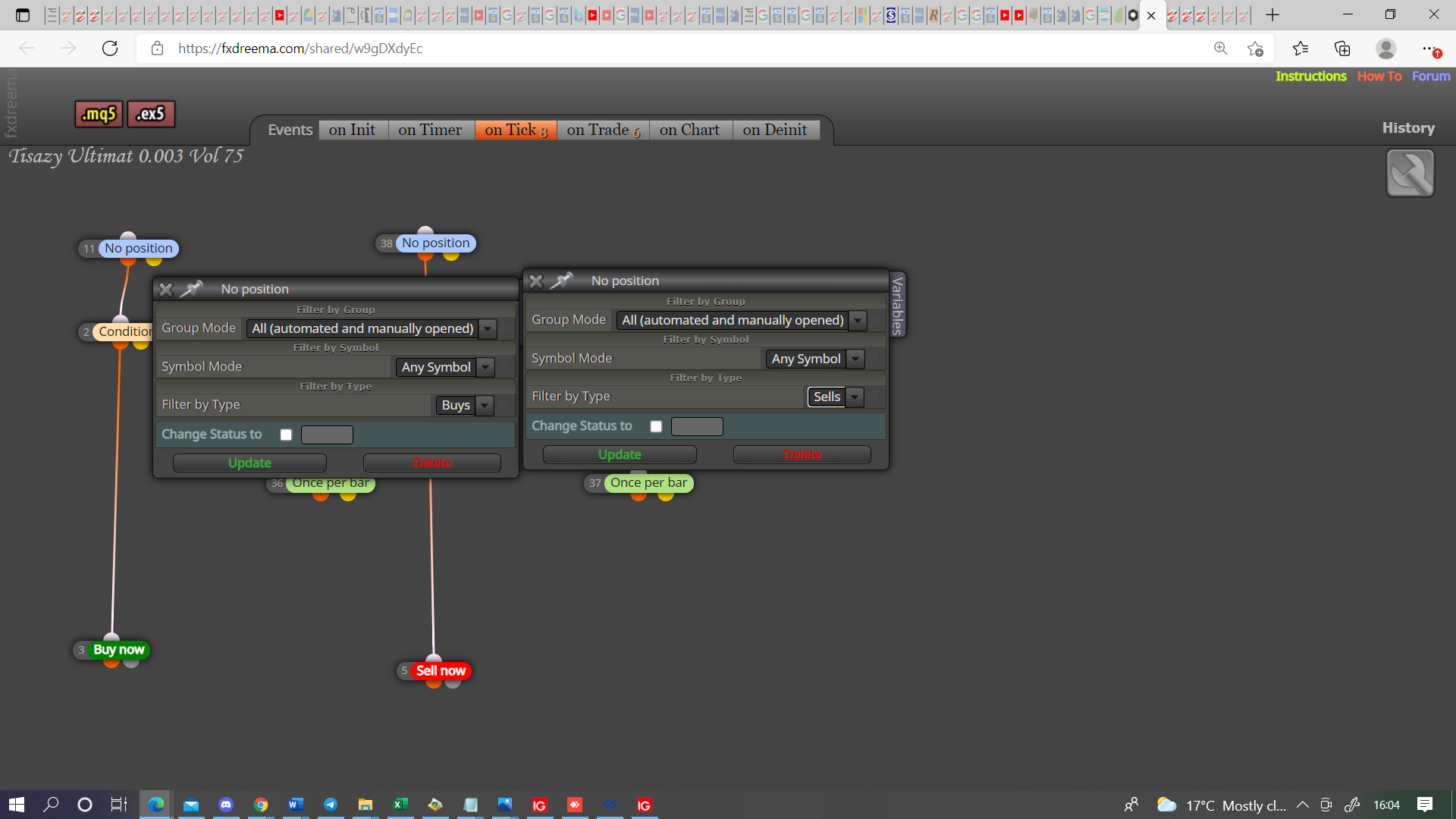Screen dimensions: 1456x819
Task: Switch to the on Init tab
Action: tap(353, 130)
